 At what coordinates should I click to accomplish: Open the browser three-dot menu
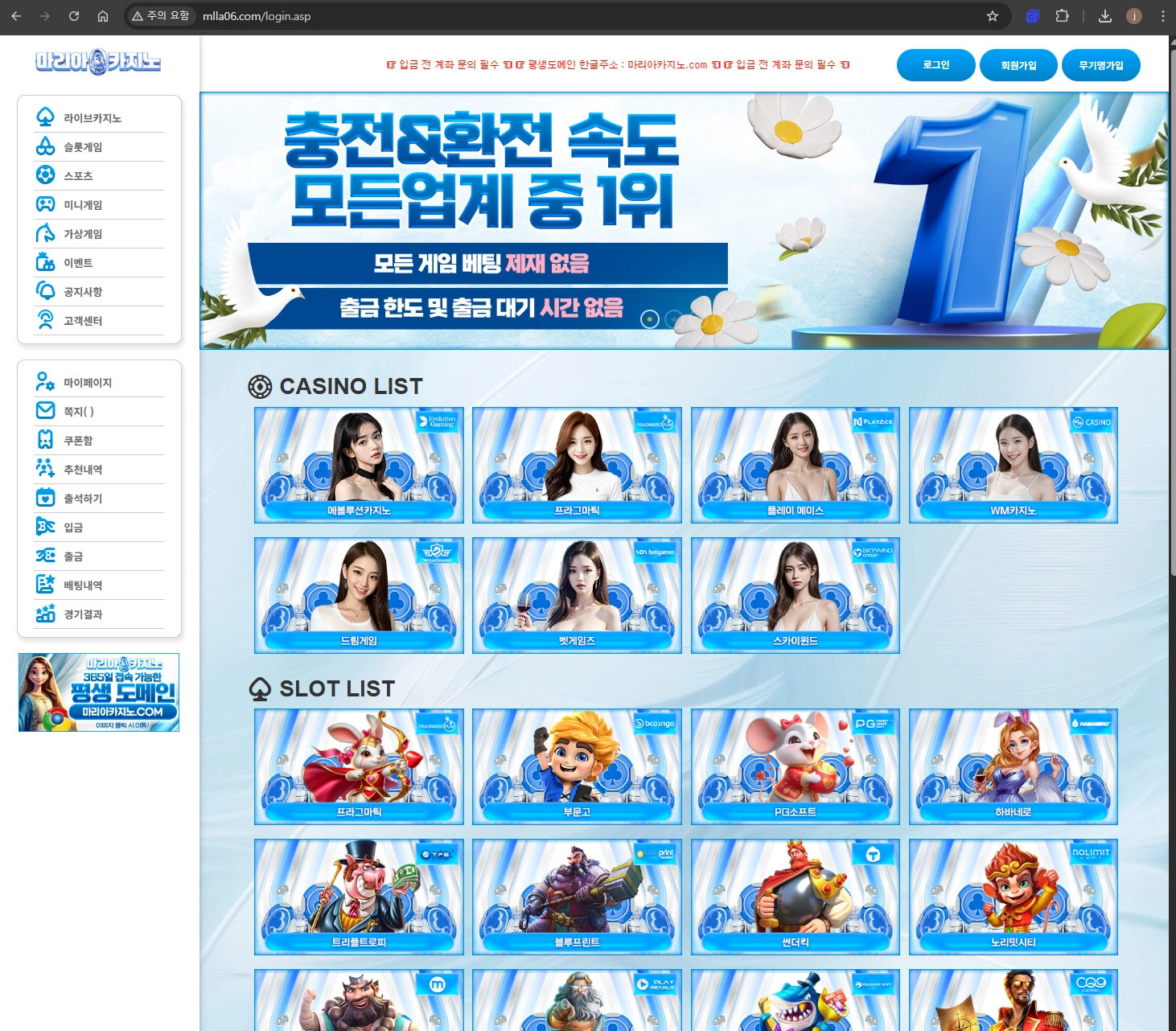point(1162,16)
